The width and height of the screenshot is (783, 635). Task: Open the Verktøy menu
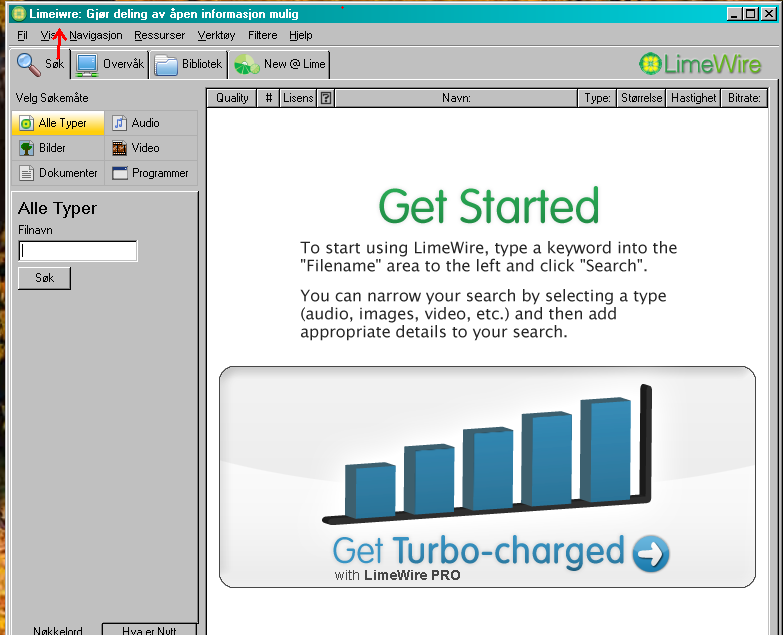pyautogui.click(x=216, y=35)
